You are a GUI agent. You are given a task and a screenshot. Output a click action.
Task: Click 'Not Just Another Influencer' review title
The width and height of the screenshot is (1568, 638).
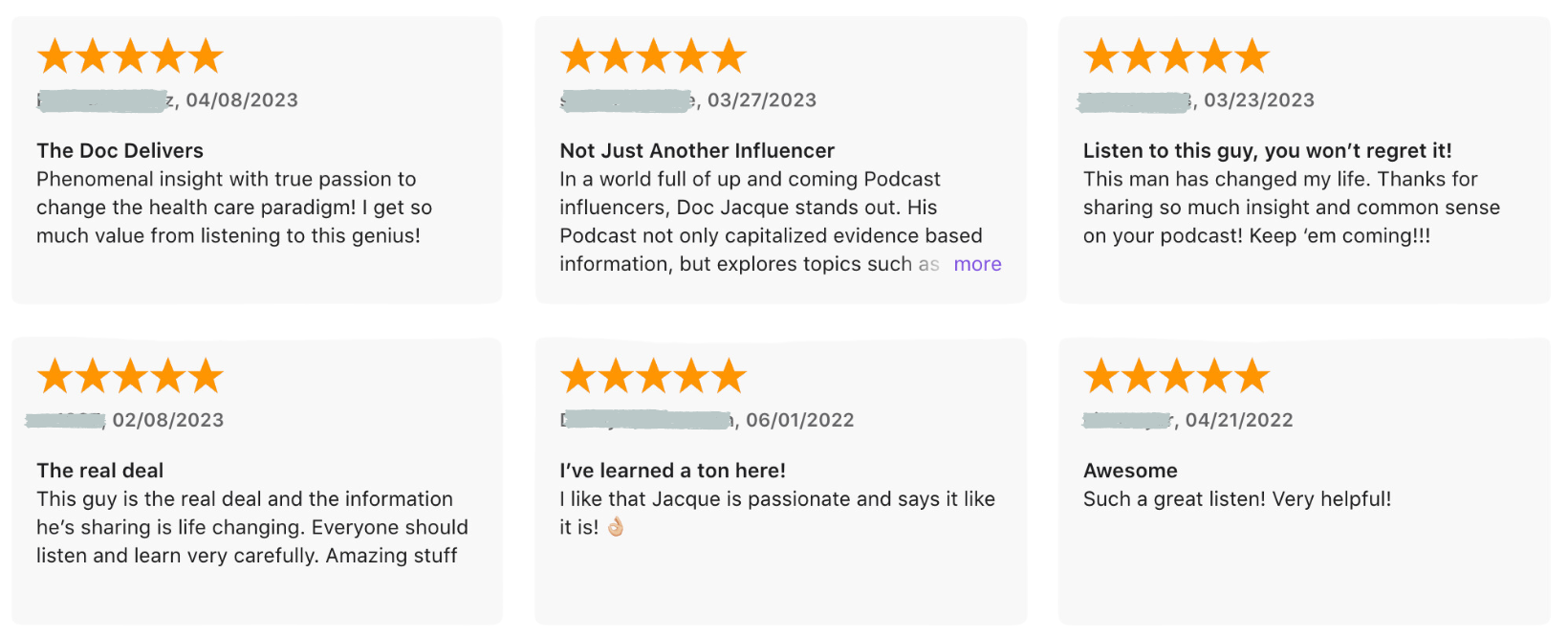point(697,150)
